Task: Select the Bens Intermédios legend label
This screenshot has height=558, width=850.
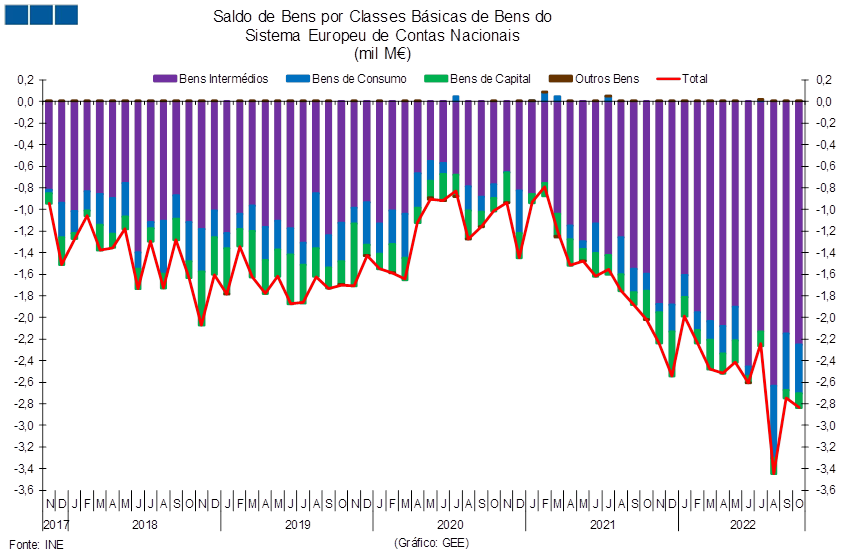Action: pyautogui.click(x=223, y=79)
